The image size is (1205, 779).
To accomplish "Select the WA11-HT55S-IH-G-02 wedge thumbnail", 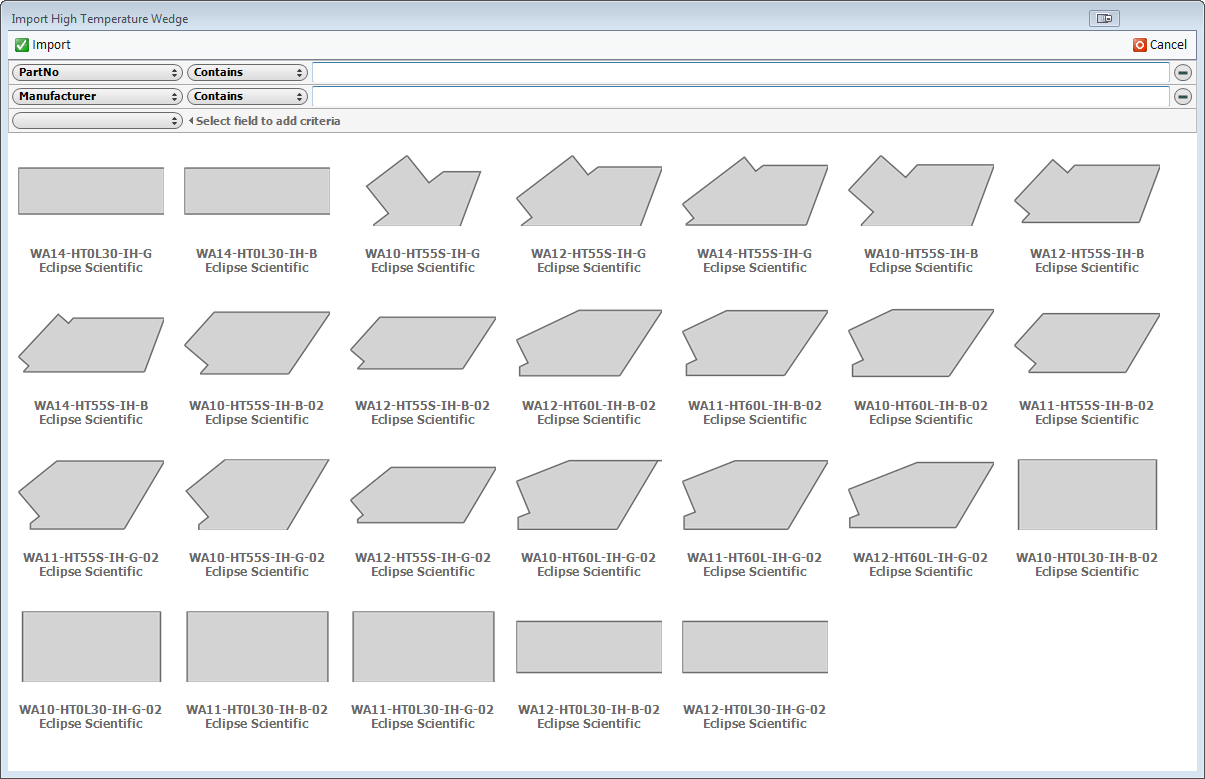I will (91, 494).
